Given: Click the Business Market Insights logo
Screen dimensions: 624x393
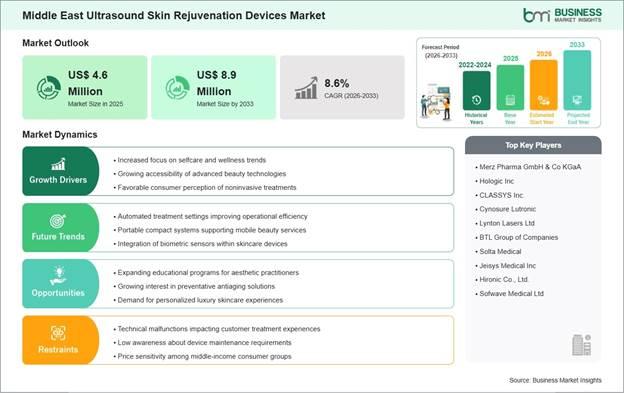Looking at the screenshot, I should click(562, 15).
